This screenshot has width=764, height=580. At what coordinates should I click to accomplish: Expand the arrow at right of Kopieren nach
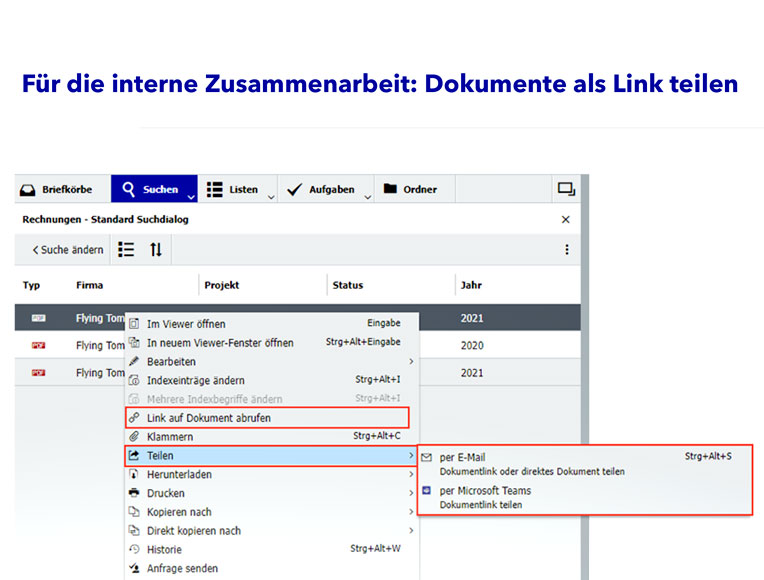pos(411,512)
